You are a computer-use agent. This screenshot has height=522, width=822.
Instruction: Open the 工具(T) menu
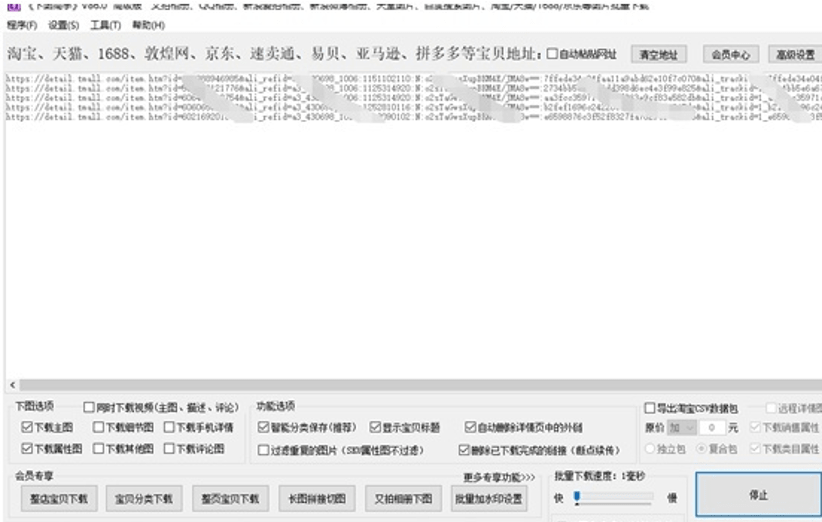[x=105, y=25]
